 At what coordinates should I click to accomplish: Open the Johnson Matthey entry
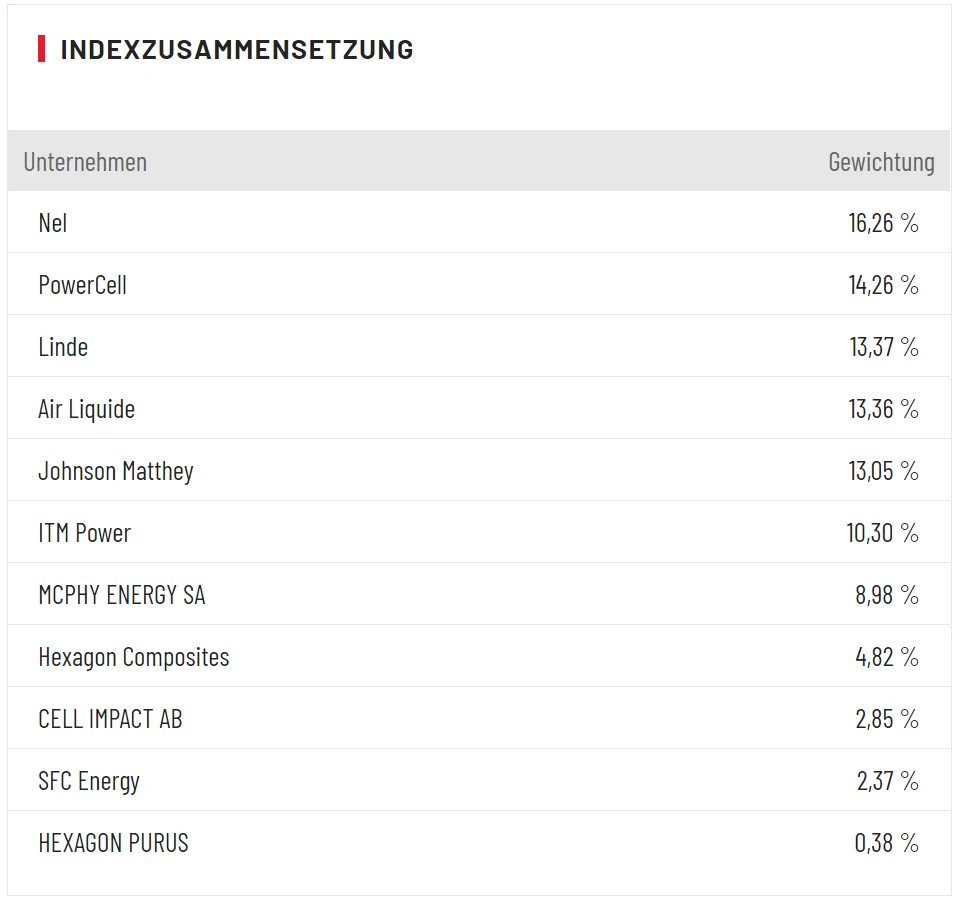116,471
